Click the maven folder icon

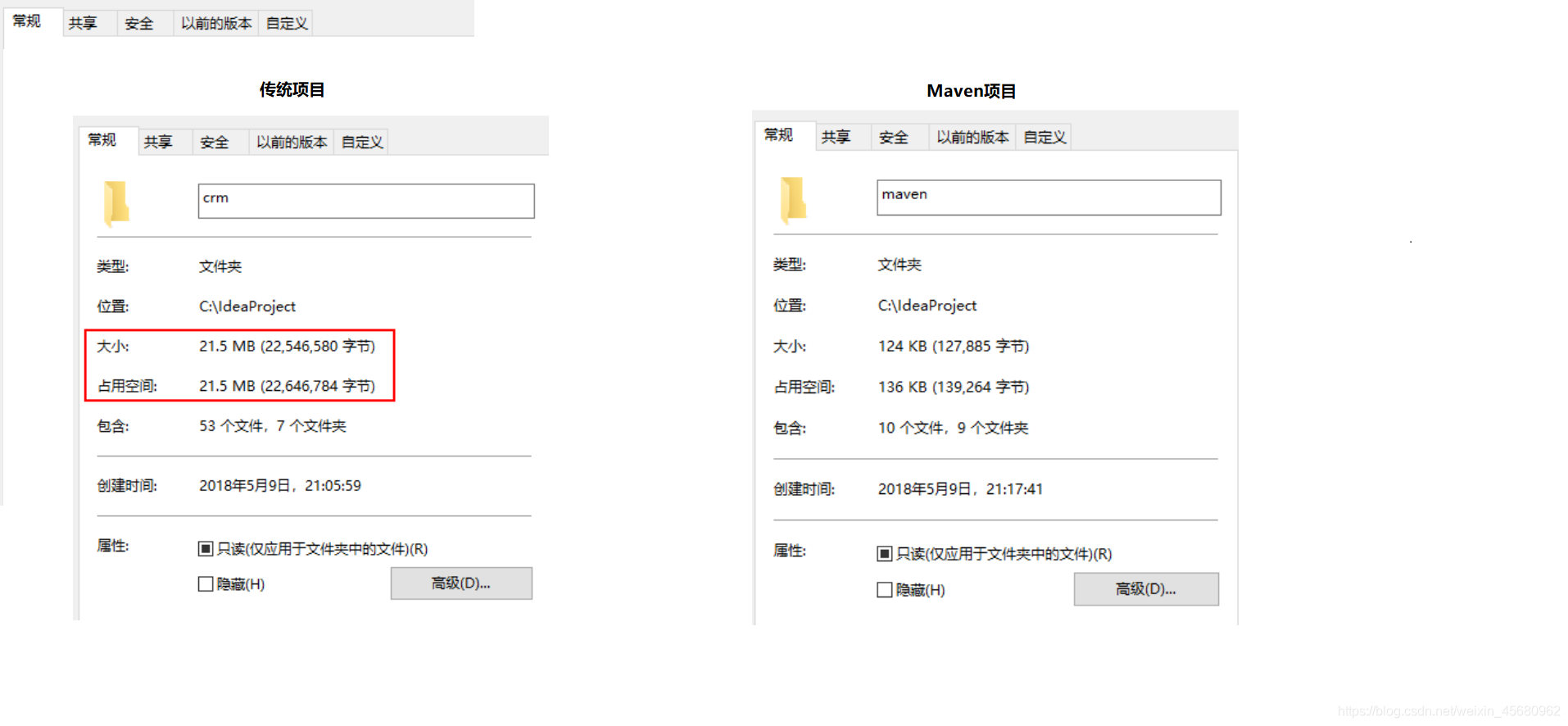click(x=793, y=199)
